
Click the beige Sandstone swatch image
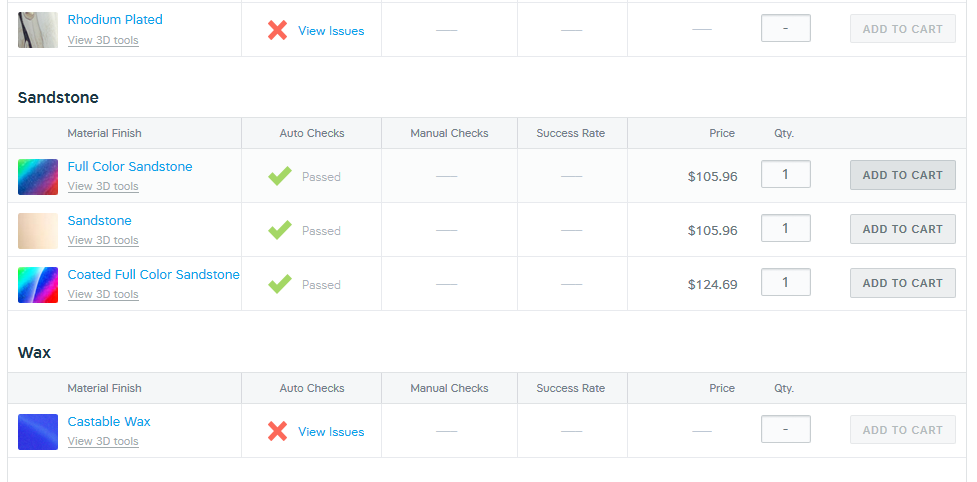38,231
